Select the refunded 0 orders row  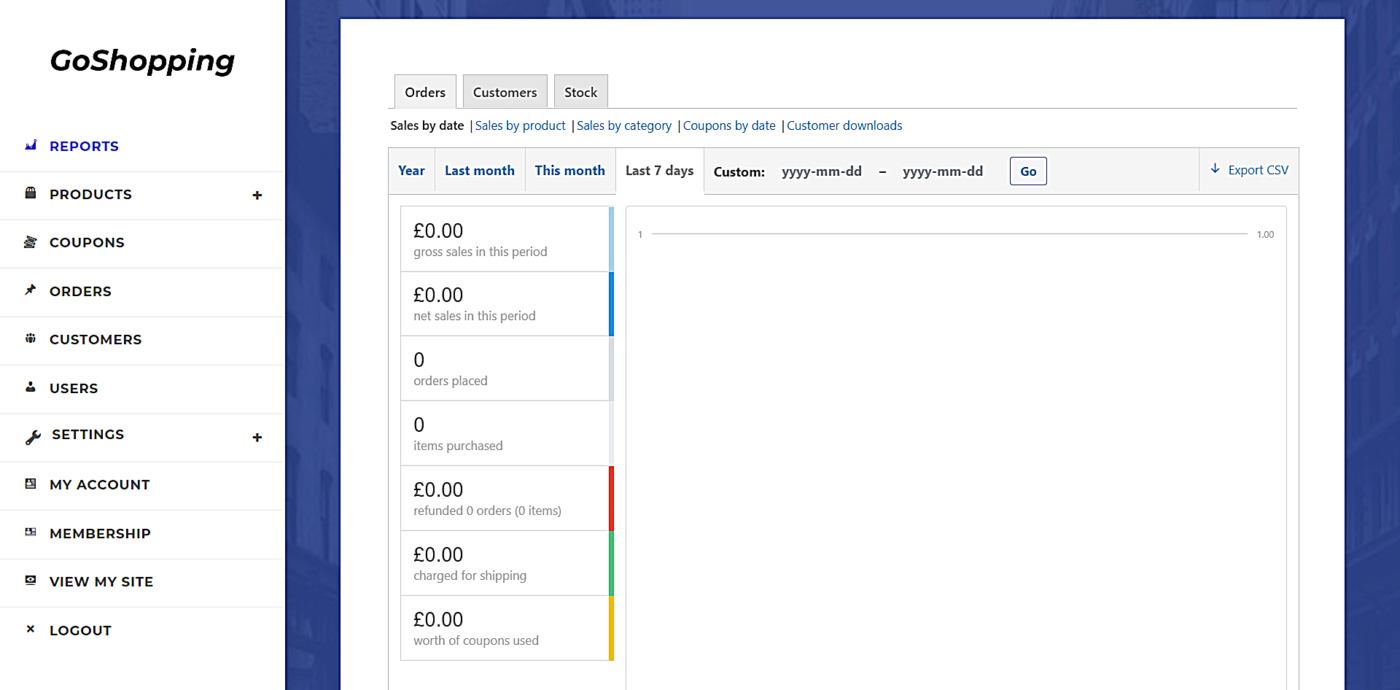coord(507,498)
